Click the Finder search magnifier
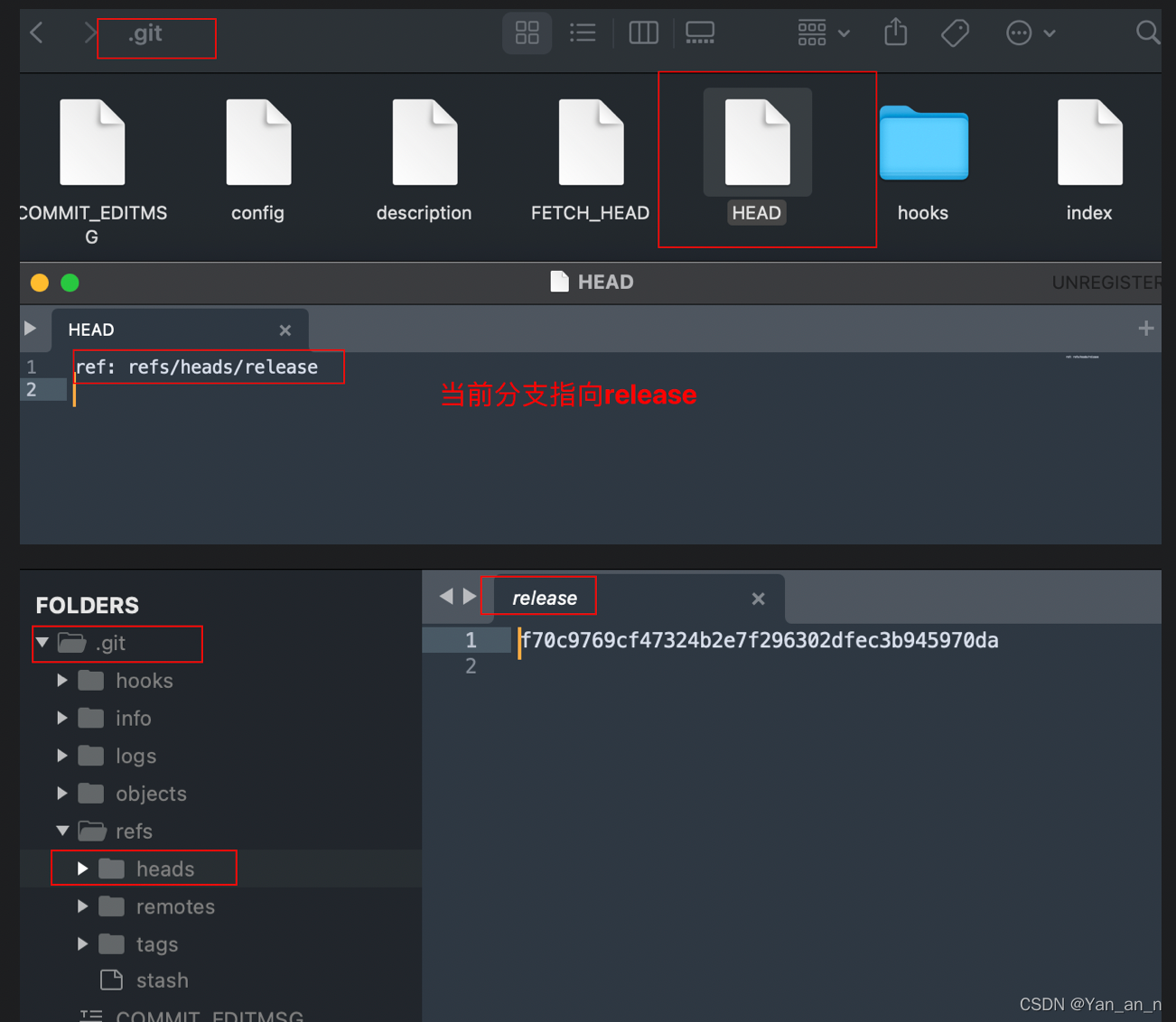Screen dimensions: 1176x1022 (1147, 33)
